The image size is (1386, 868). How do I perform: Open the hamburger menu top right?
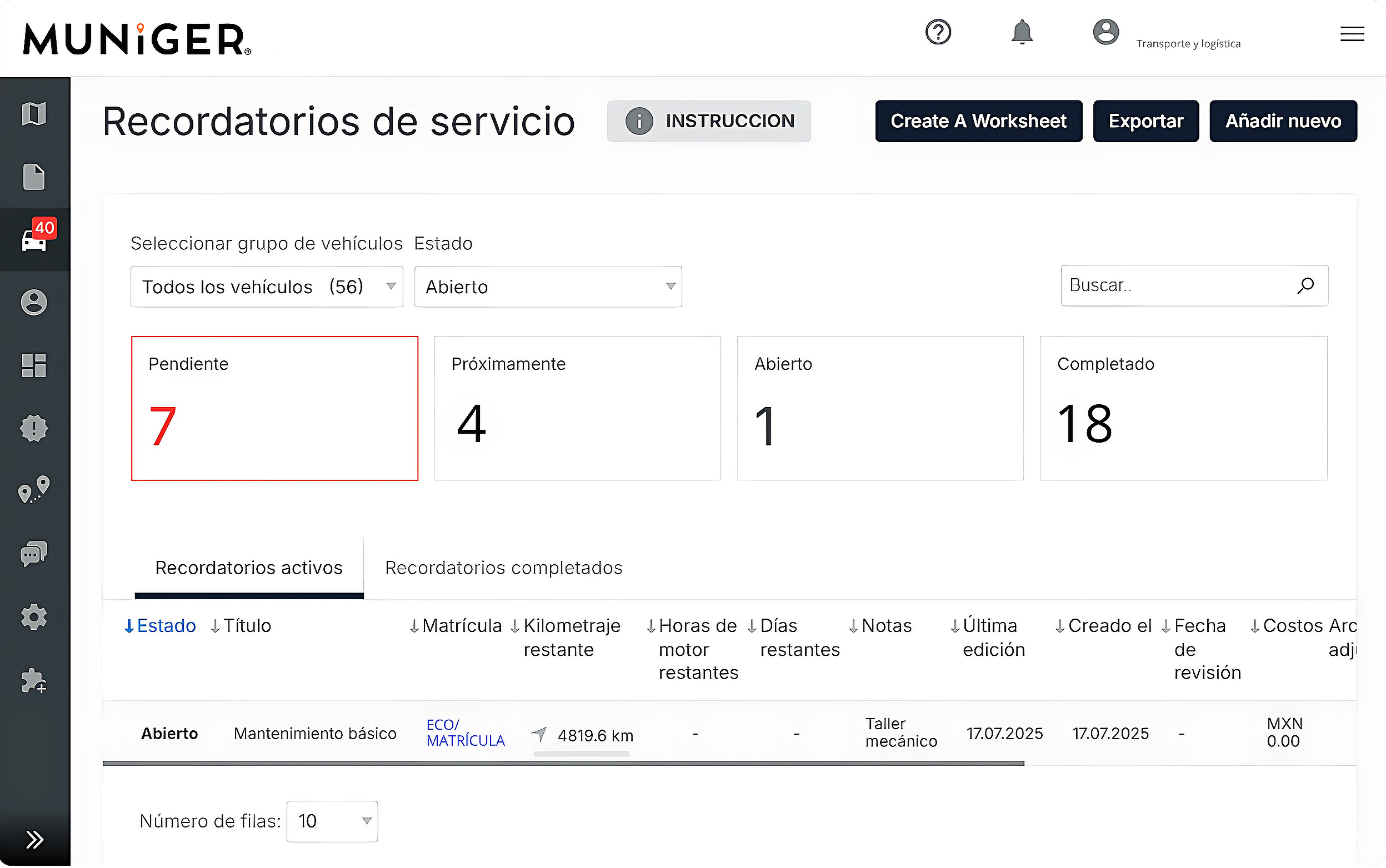point(1352,34)
